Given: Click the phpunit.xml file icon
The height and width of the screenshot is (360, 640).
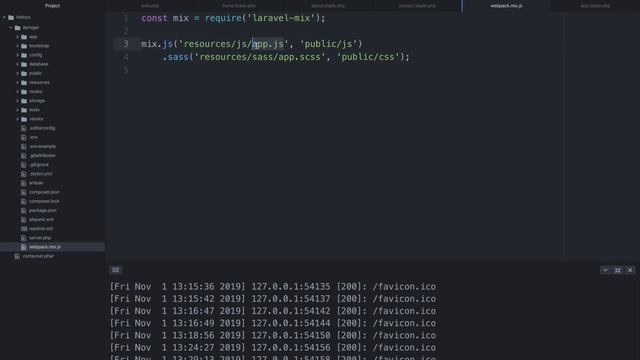Looking at the screenshot, I should tap(24, 219).
